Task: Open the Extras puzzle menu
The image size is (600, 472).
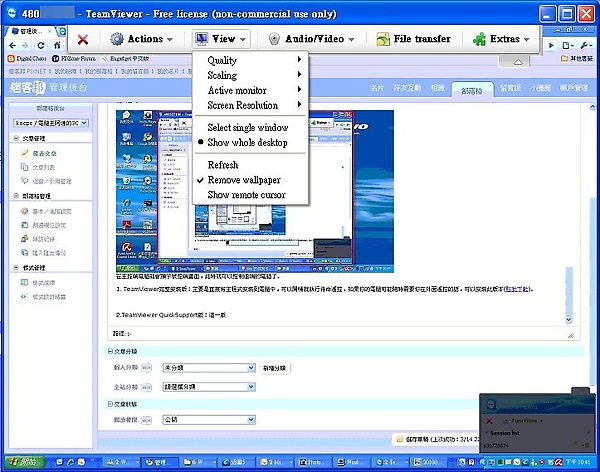Action: pyautogui.click(x=501, y=39)
